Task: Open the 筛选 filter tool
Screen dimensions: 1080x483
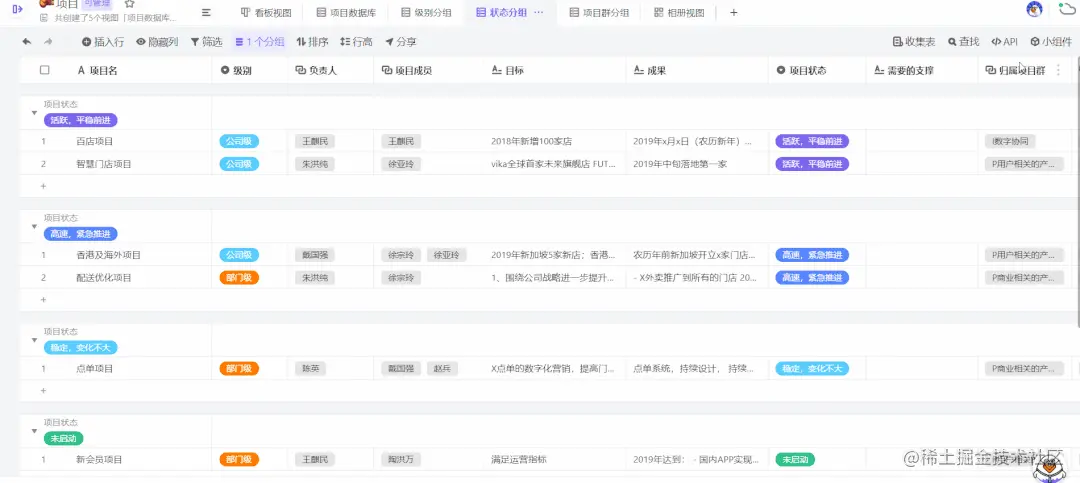Action: [x=206, y=42]
